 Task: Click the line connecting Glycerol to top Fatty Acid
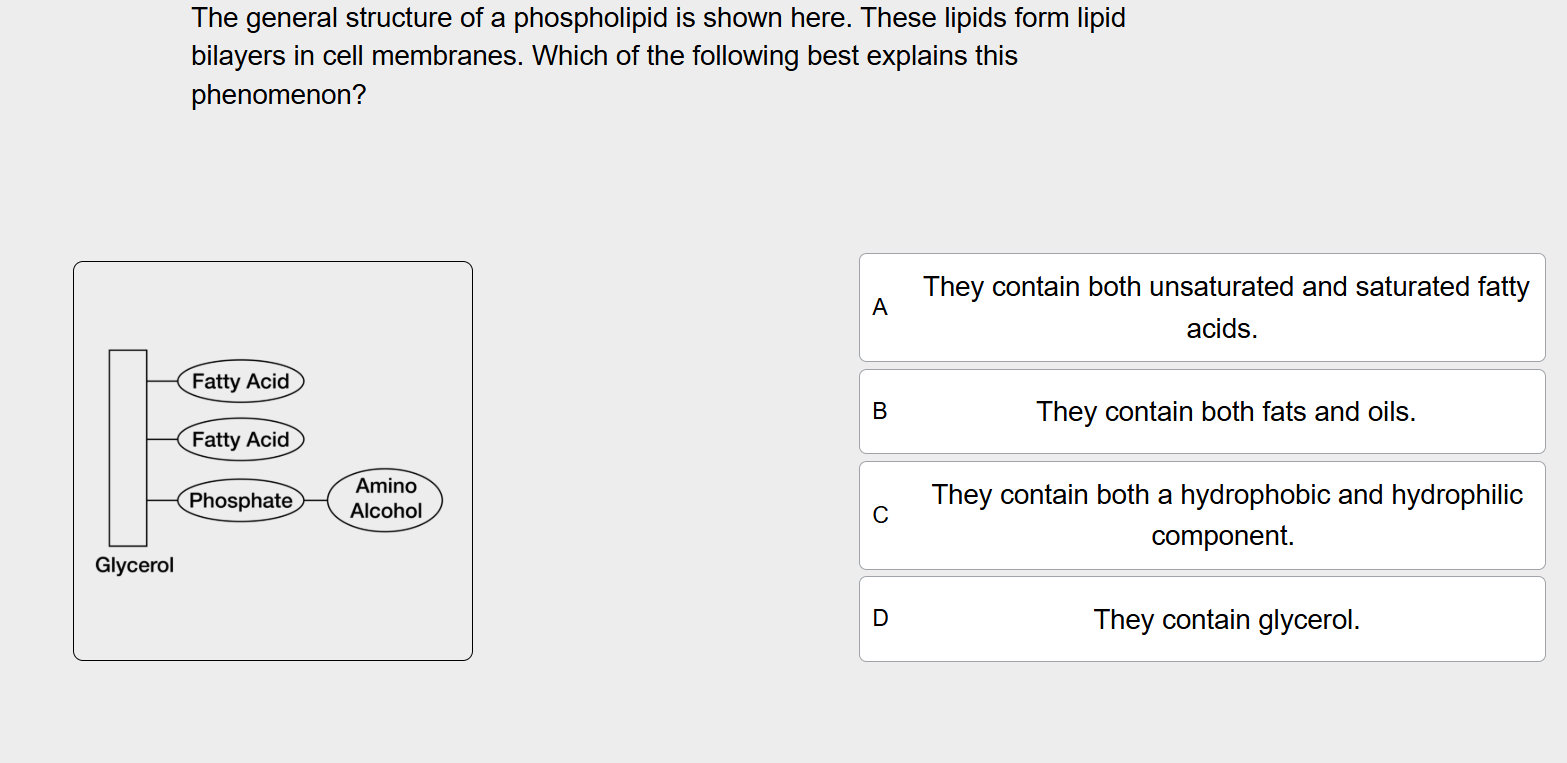coord(163,381)
